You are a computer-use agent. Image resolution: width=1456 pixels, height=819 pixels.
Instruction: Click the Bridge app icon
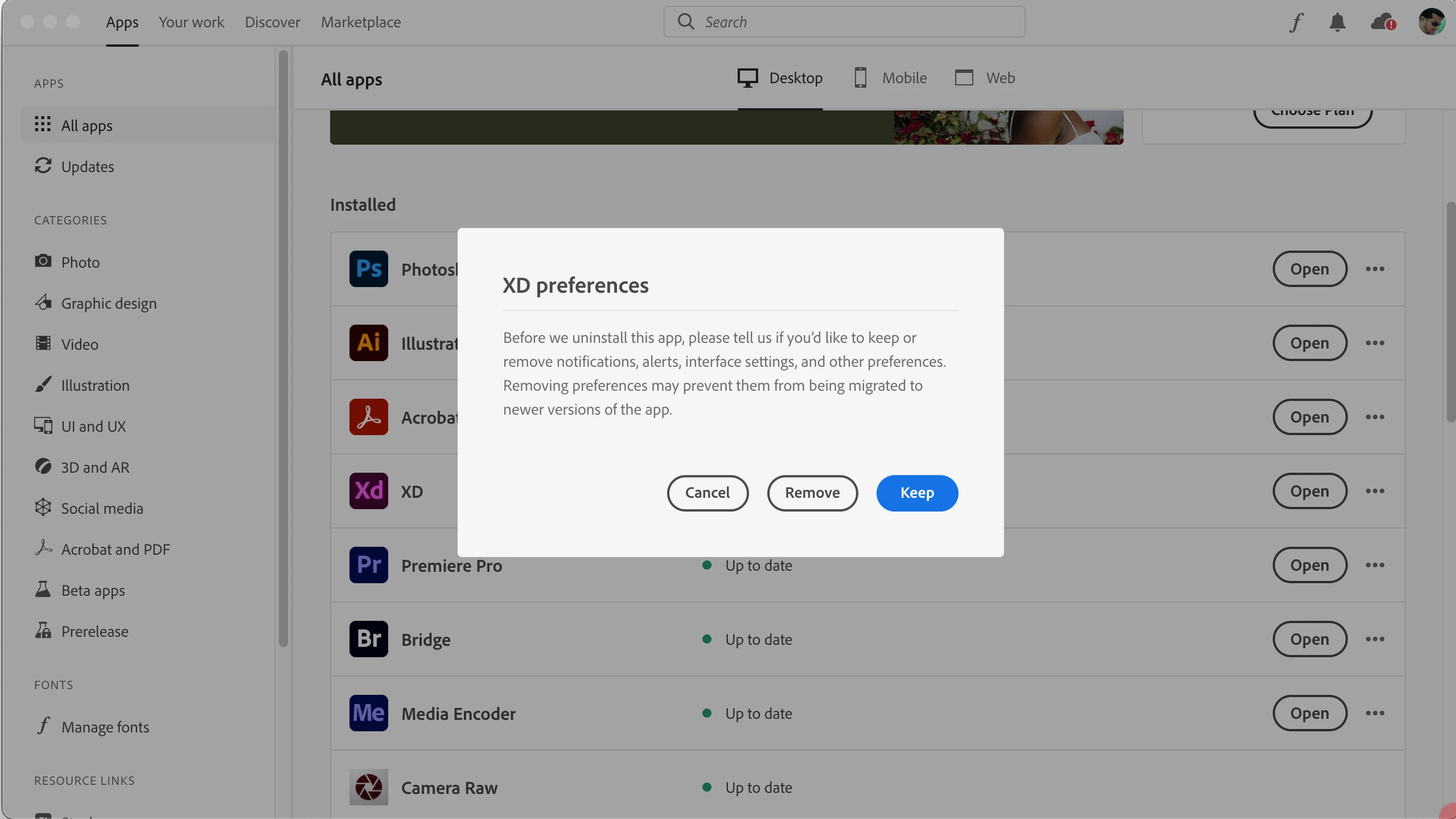368,639
